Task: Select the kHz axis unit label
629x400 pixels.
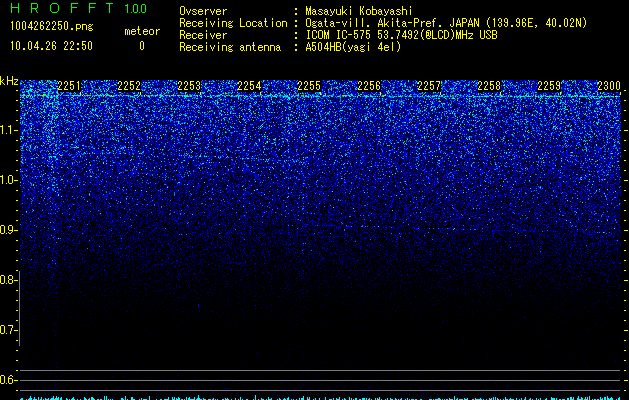Action: 10,81
